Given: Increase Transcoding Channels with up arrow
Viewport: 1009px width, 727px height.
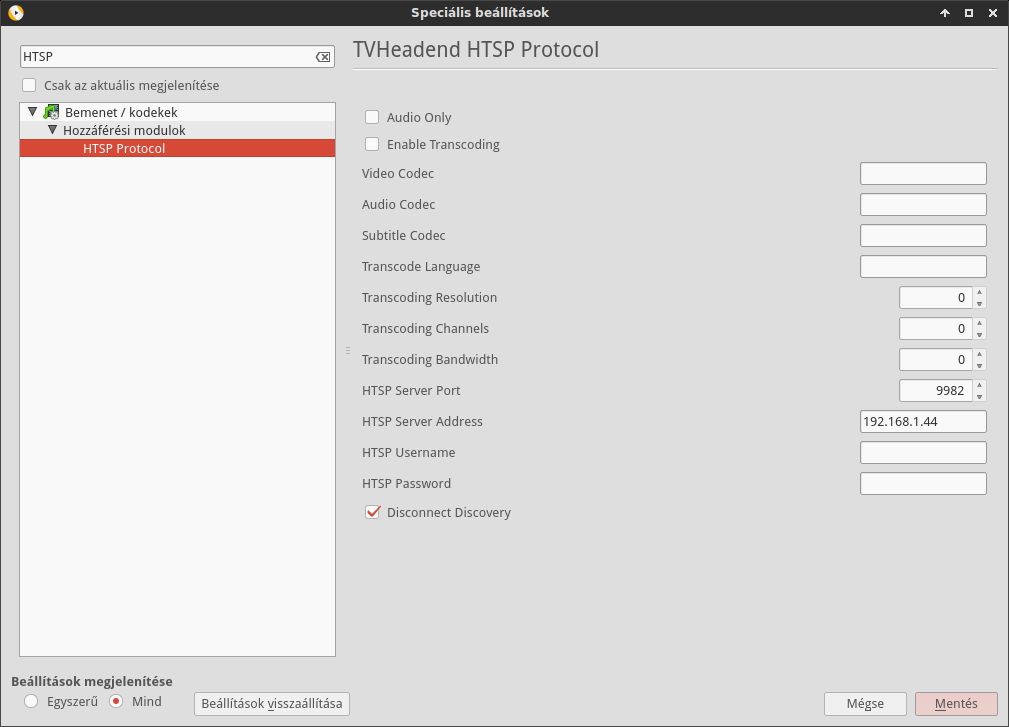Looking at the screenshot, I should click(979, 323).
